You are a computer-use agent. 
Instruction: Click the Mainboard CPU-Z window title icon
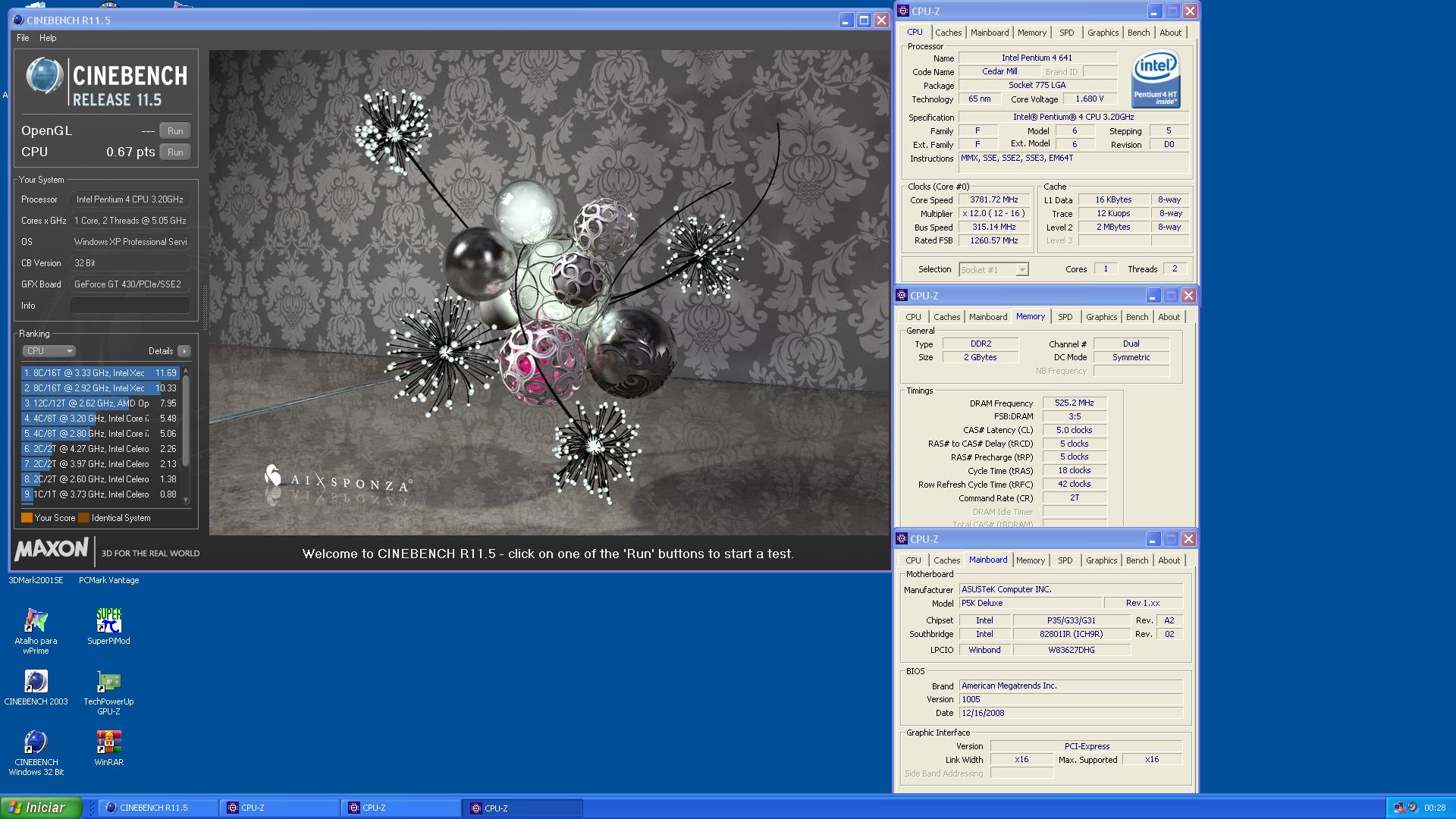pos(902,539)
